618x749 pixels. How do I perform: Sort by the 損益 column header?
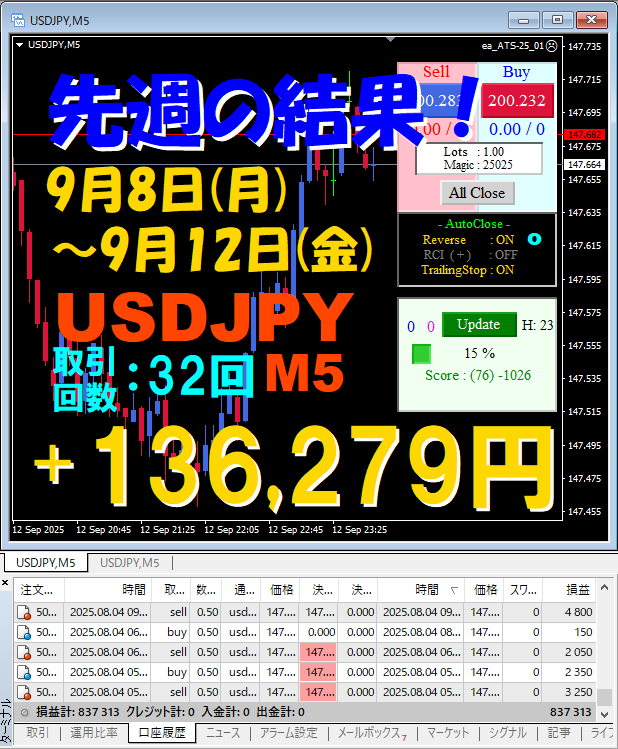pos(569,590)
